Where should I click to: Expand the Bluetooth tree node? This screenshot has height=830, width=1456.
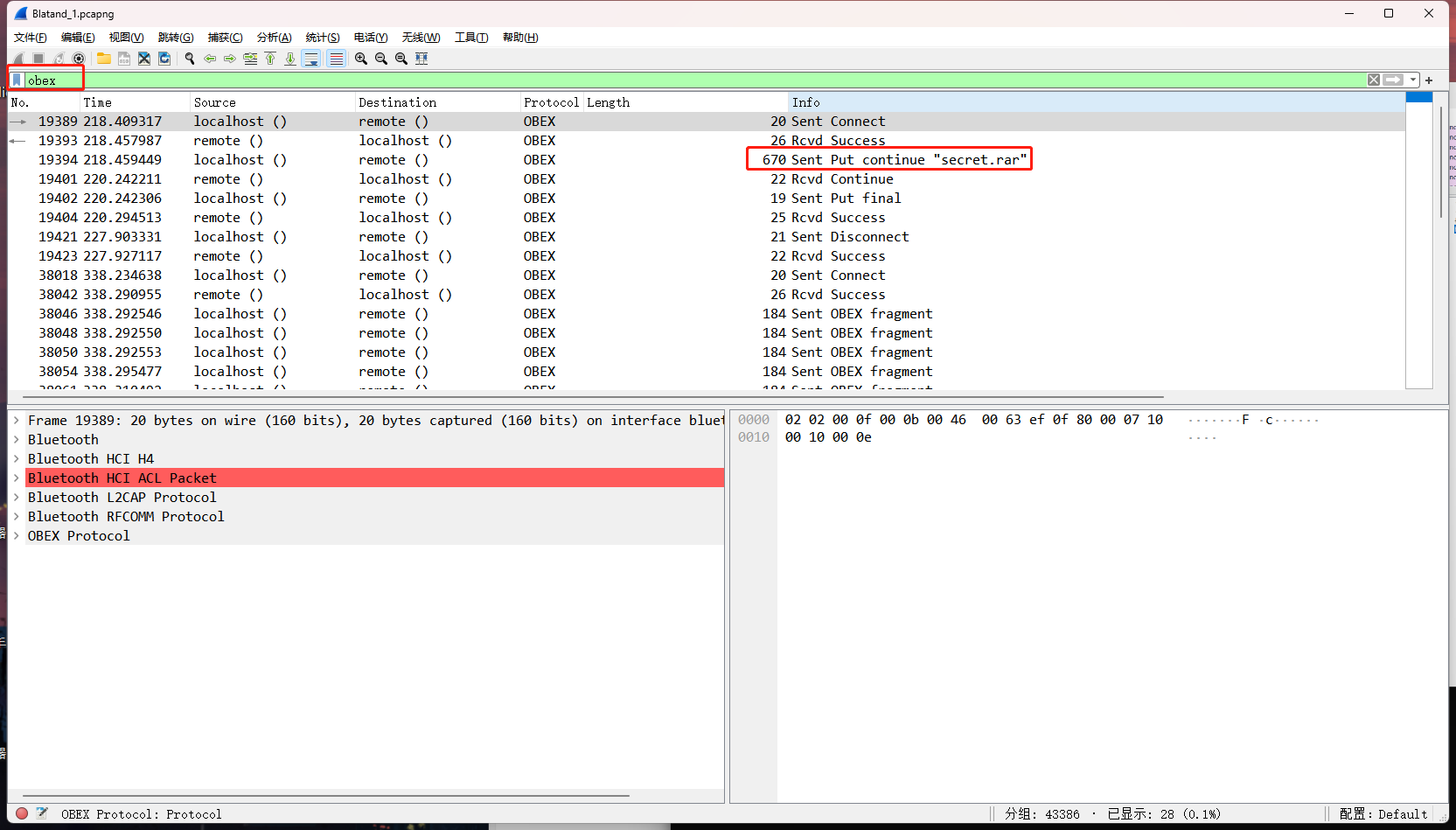click(17, 440)
